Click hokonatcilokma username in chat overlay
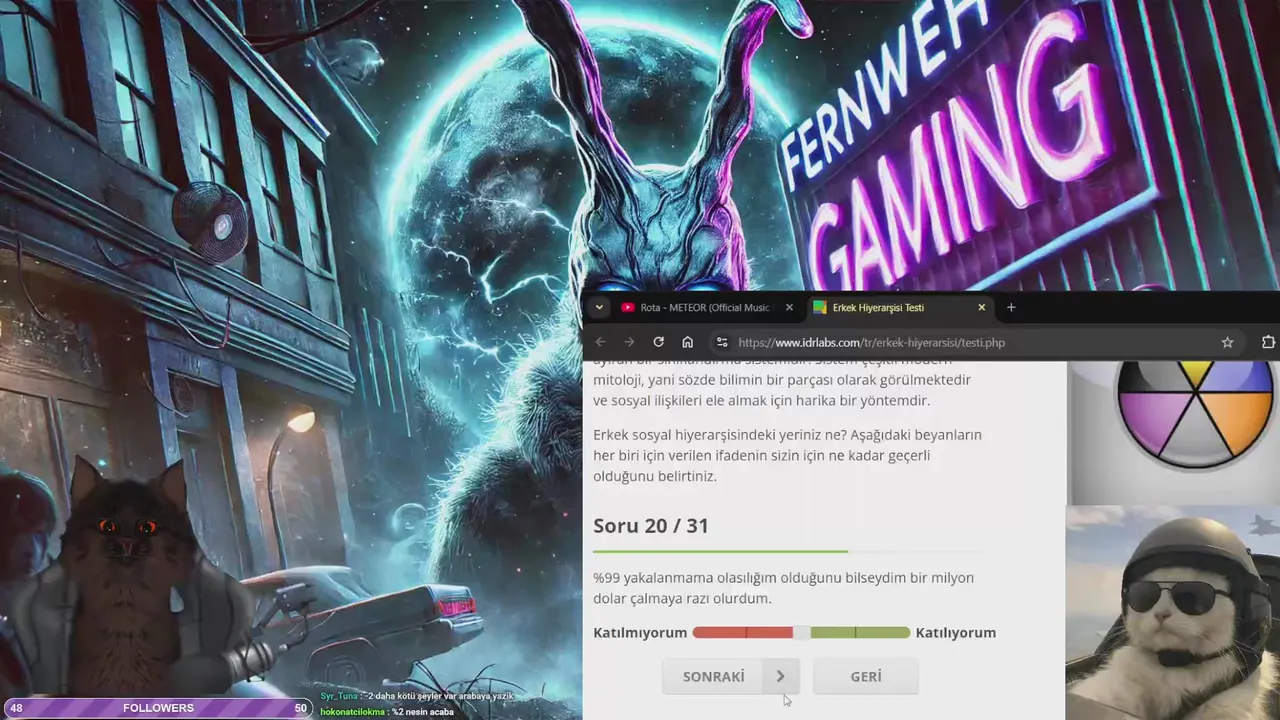Screen dimensions: 1280x720 point(353,712)
